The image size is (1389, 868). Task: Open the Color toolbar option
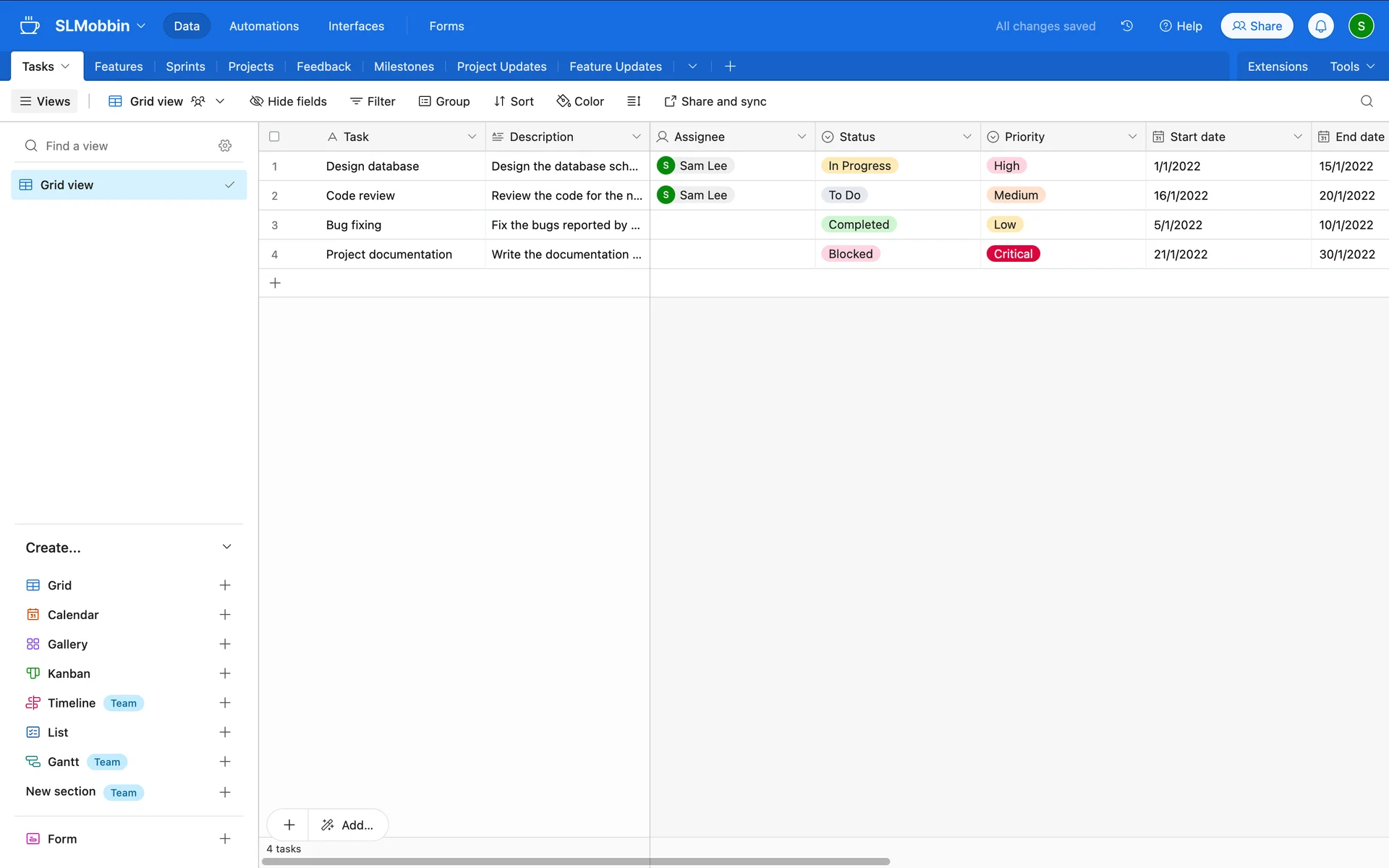[x=580, y=101]
